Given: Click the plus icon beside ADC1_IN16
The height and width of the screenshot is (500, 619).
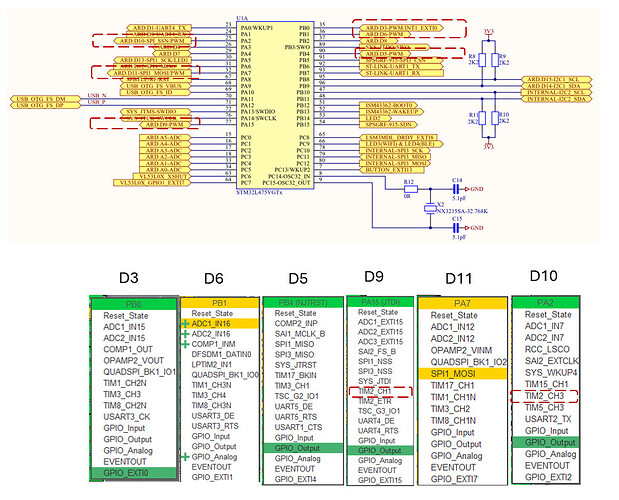Looking at the screenshot, I should click(x=186, y=324).
